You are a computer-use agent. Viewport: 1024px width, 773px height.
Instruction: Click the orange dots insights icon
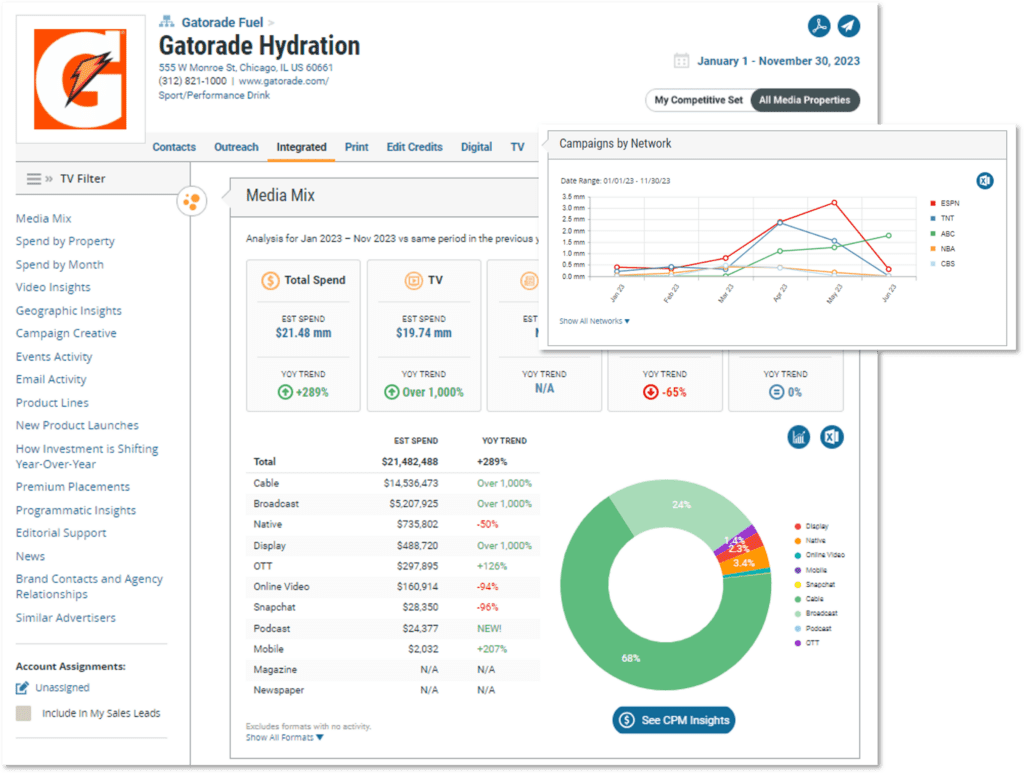pyautogui.click(x=191, y=201)
